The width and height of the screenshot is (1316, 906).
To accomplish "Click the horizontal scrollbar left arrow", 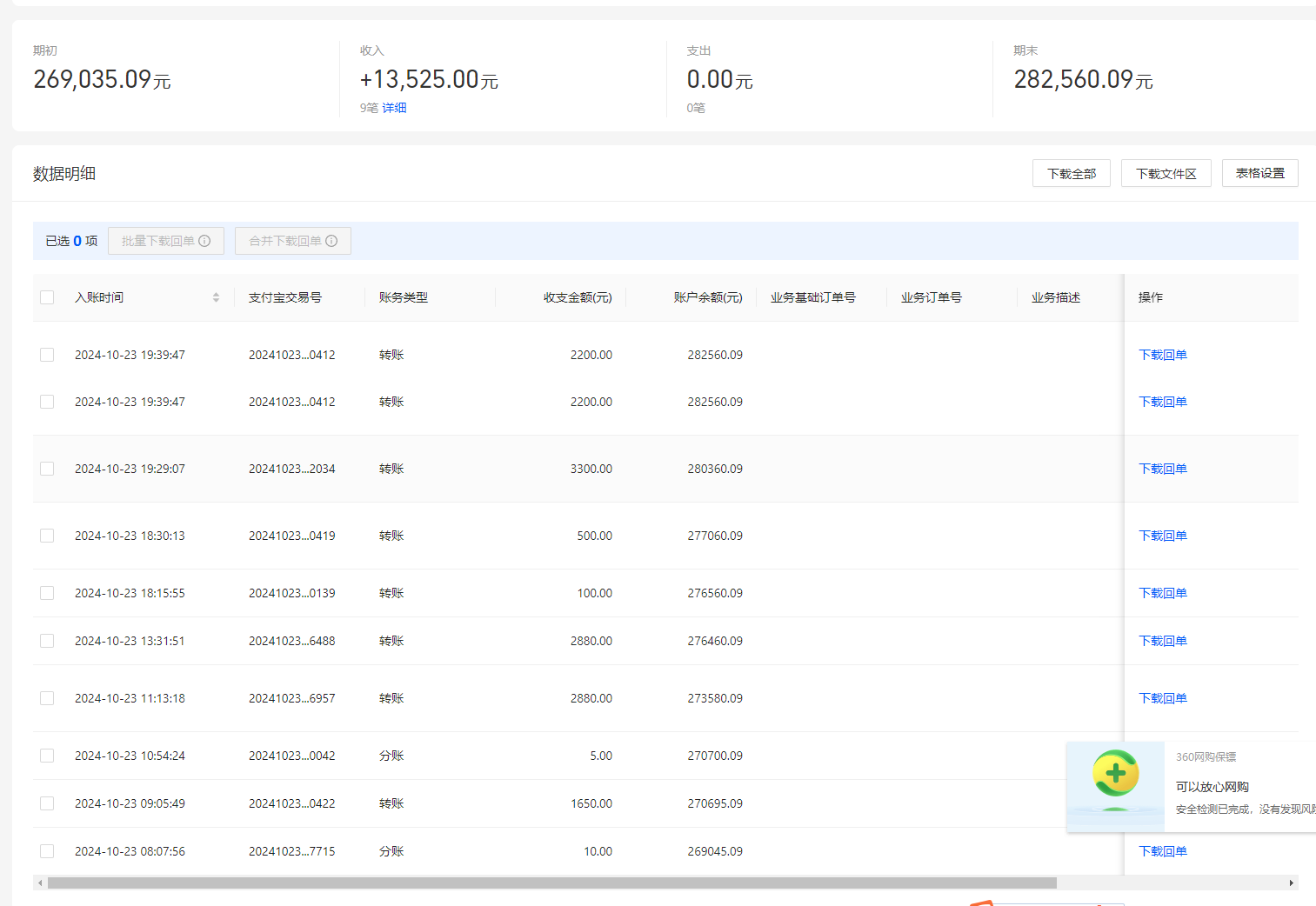I will click(x=39, y=883).
